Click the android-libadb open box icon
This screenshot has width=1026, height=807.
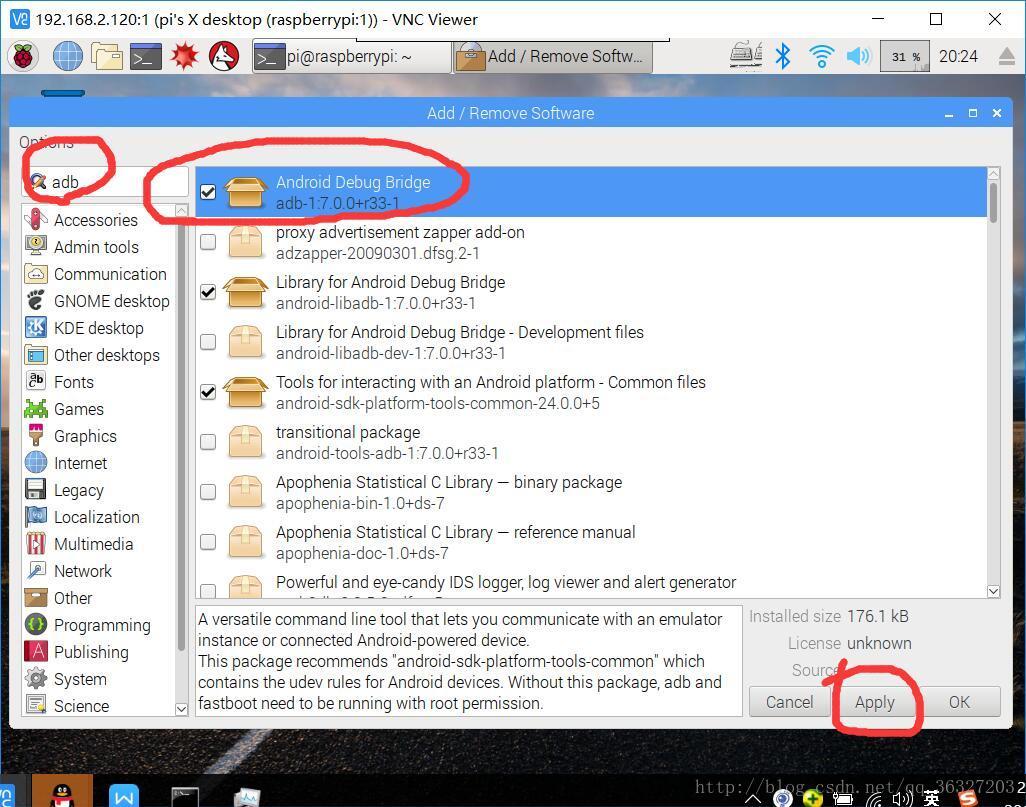(245, 292)
